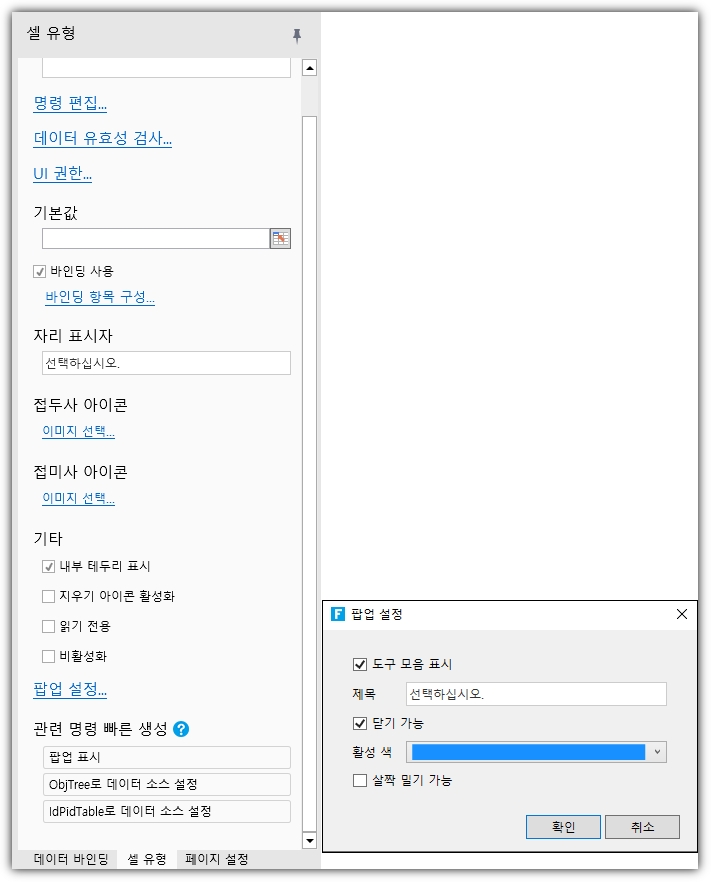Open the 활성 색 dropdown arrow
The image size is (711, 882).
(x=657, y=752)
